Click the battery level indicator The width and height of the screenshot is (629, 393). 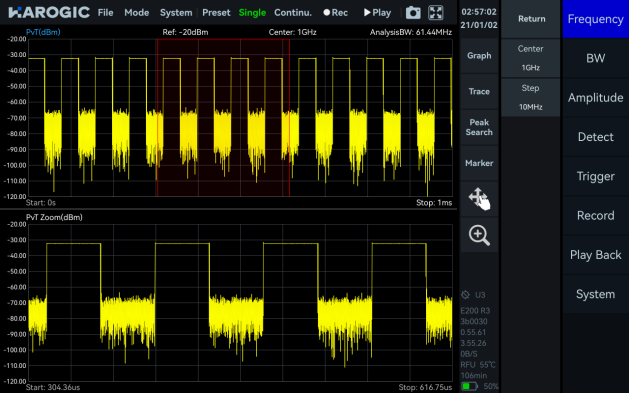(469, 386)
